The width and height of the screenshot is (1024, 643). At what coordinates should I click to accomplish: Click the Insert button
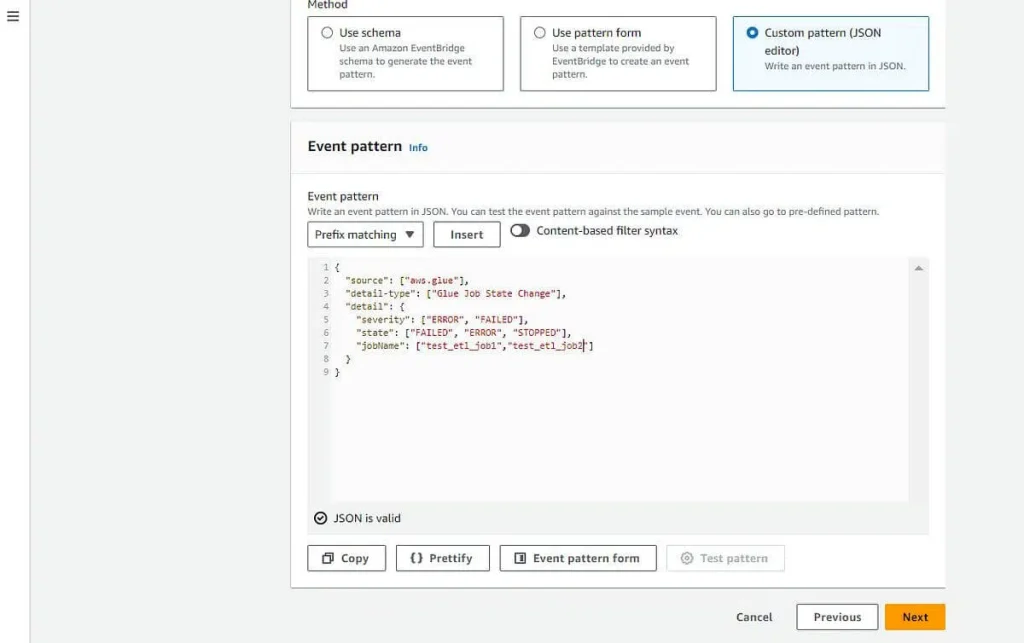tap(466, 234)
